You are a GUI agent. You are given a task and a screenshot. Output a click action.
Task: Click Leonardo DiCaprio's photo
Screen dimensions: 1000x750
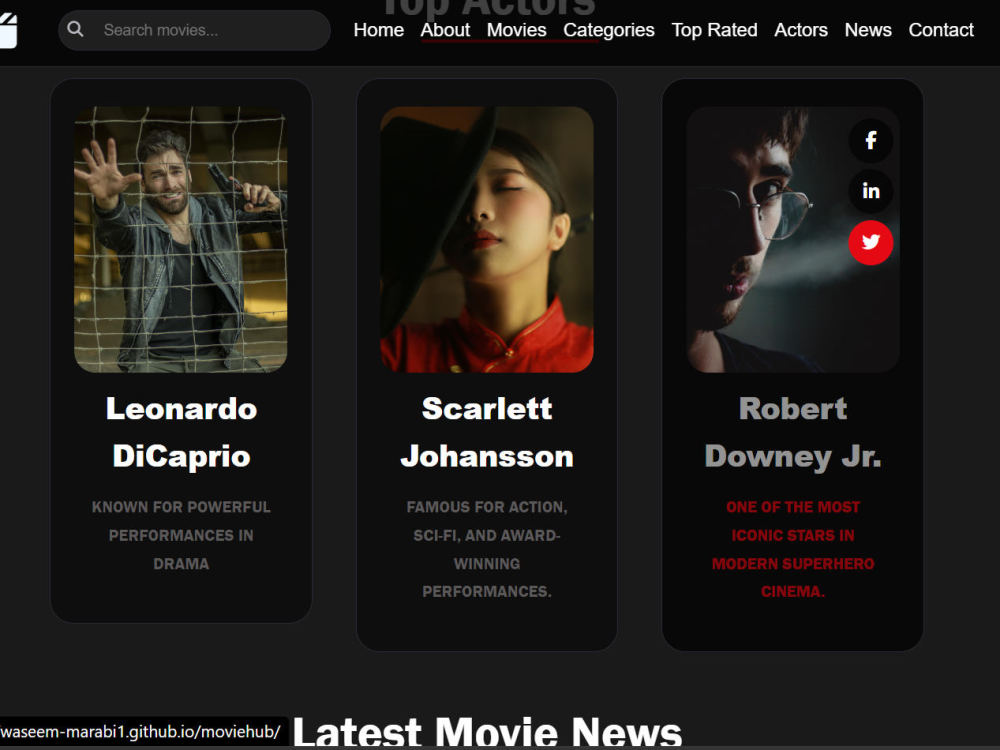click(180, 239)
